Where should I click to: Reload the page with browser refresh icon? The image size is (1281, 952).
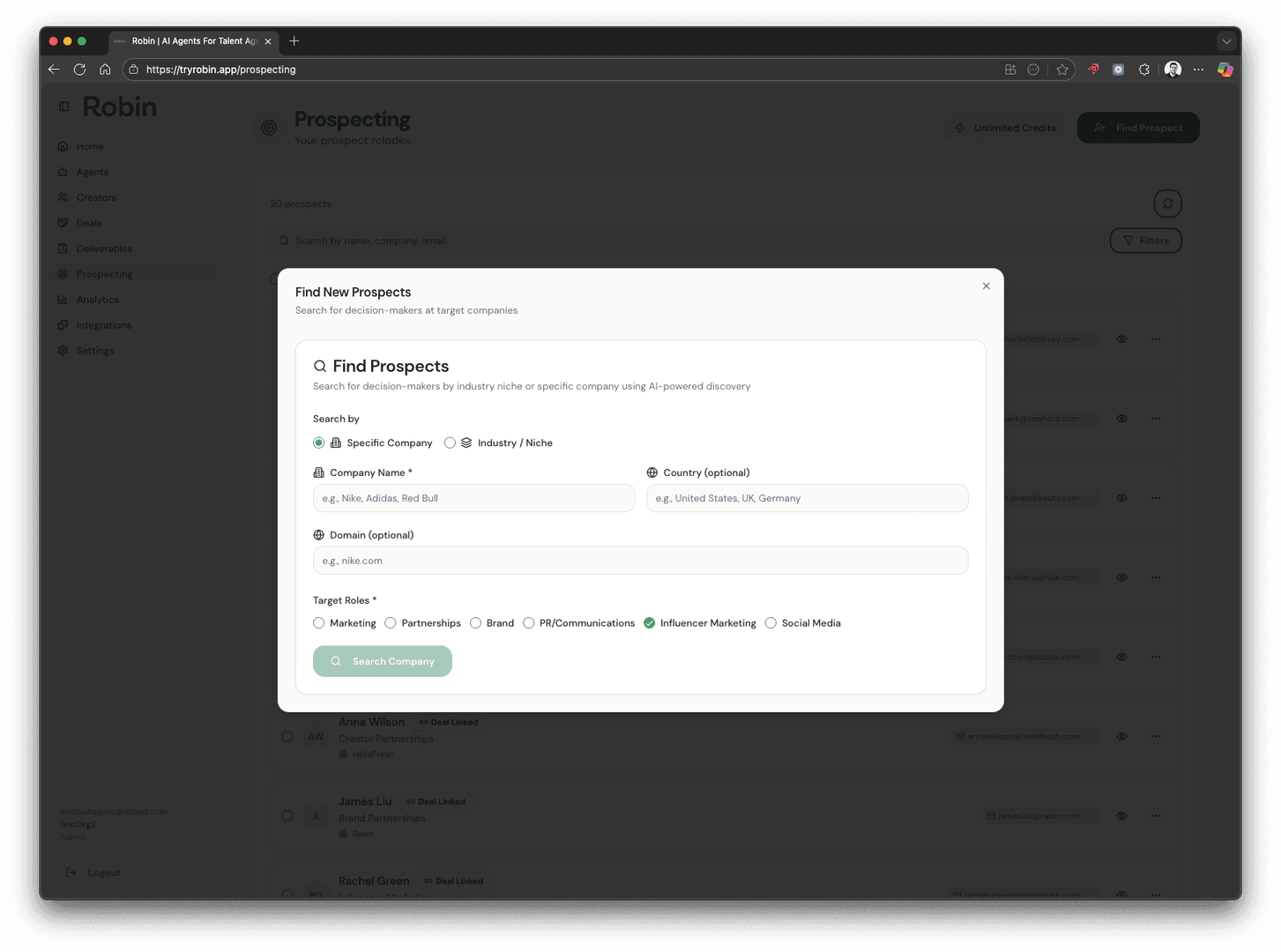pos(79,70)
